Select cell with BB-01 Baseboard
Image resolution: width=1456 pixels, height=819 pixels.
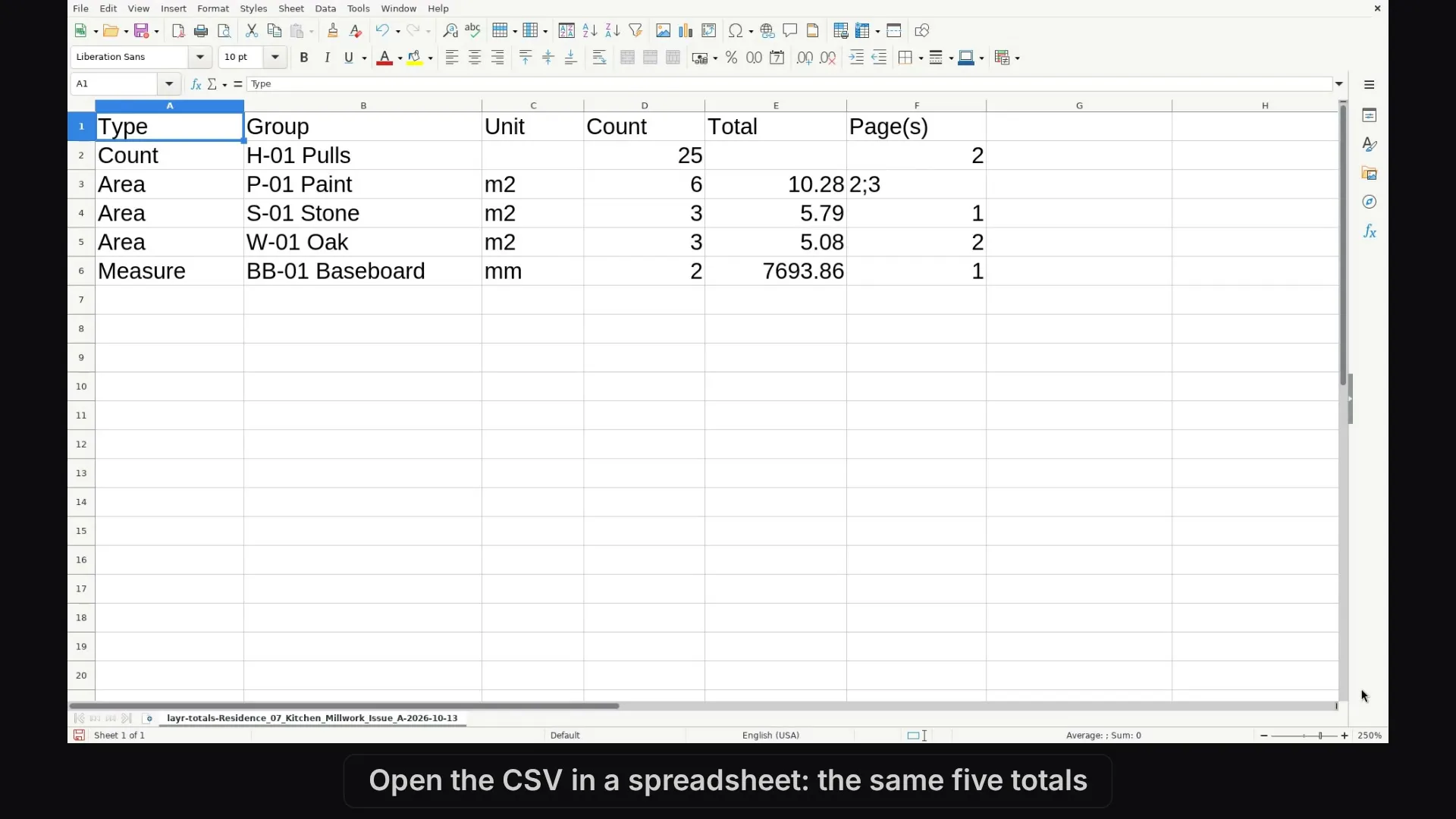point(362,271)
